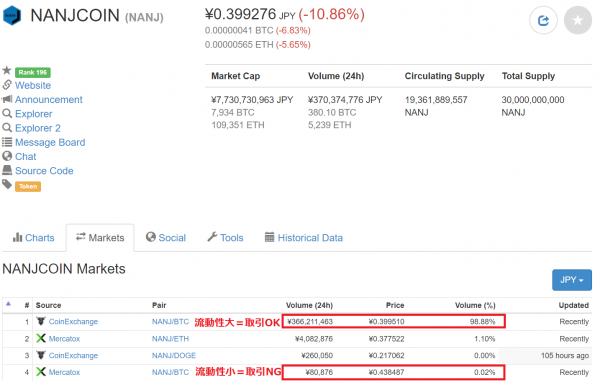Click the megaphone icon beside Announcement

coord(7,99)
